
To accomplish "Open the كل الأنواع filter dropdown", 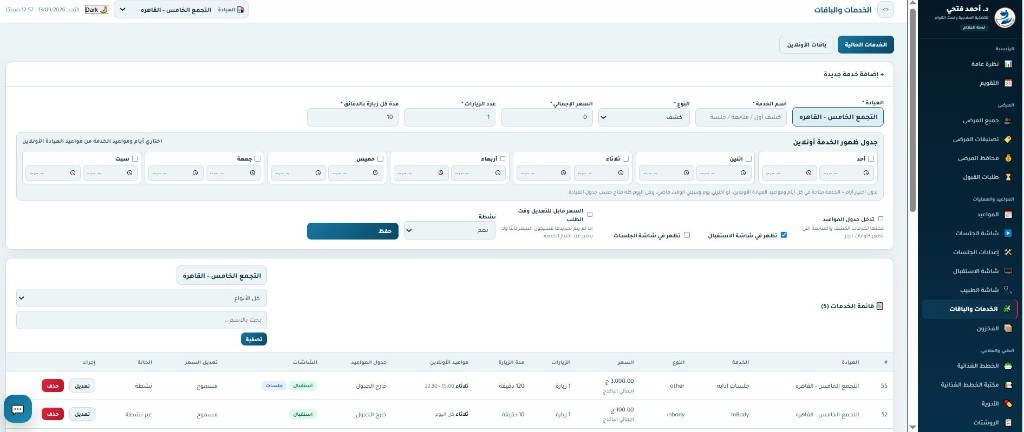I will click(142, 298).
